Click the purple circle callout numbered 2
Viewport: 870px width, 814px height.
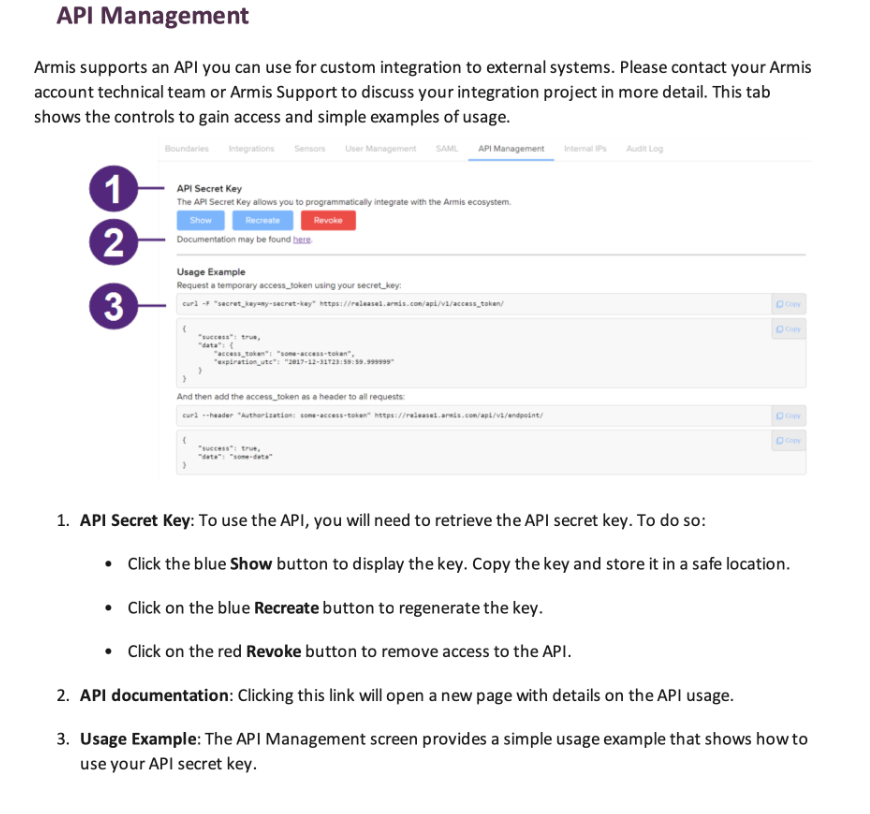point(113,242)
